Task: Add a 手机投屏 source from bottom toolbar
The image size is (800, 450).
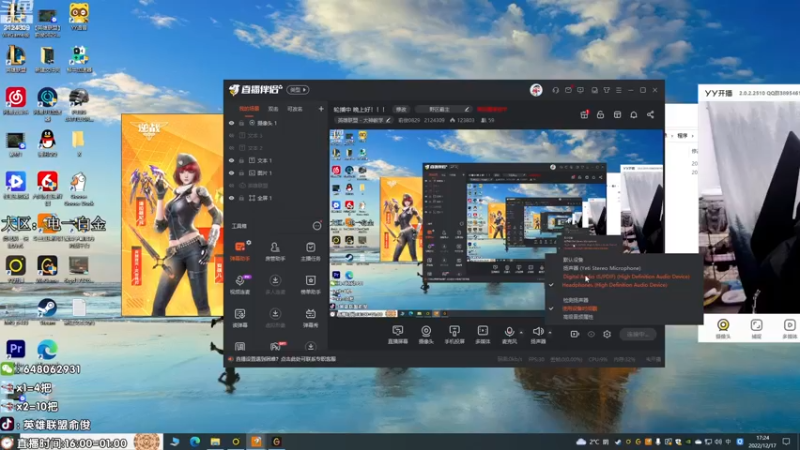Action: pyautogui.click(x=454, y=334)
